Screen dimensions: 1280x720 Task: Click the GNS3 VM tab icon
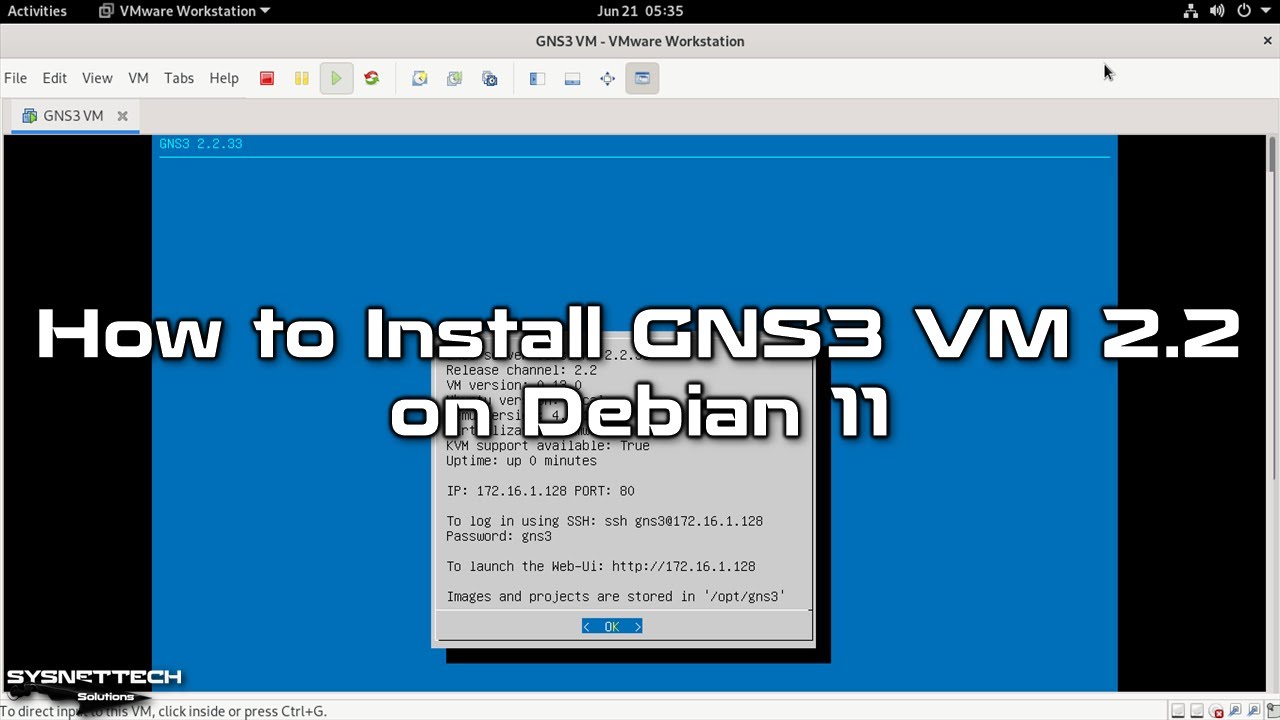[29, 116]
